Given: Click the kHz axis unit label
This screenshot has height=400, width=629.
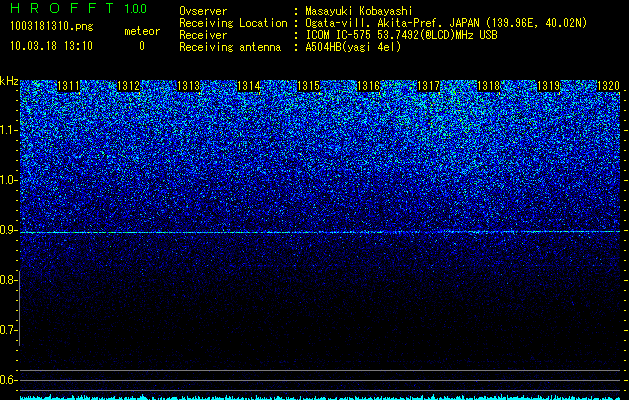Looking at the screenshot, I should pyautogui.click(x=9, y=81).
